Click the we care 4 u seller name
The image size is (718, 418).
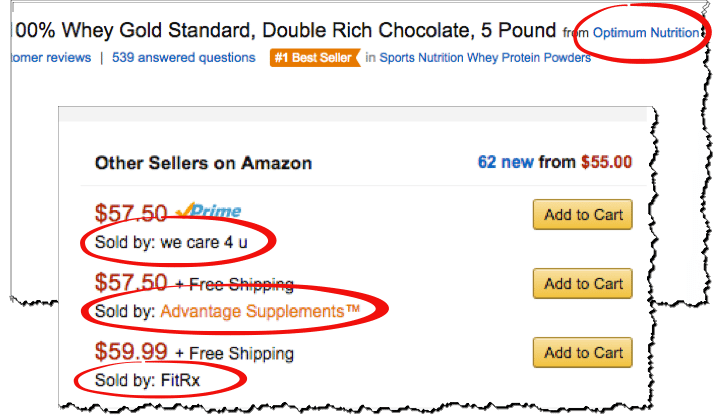coord(204,242)
